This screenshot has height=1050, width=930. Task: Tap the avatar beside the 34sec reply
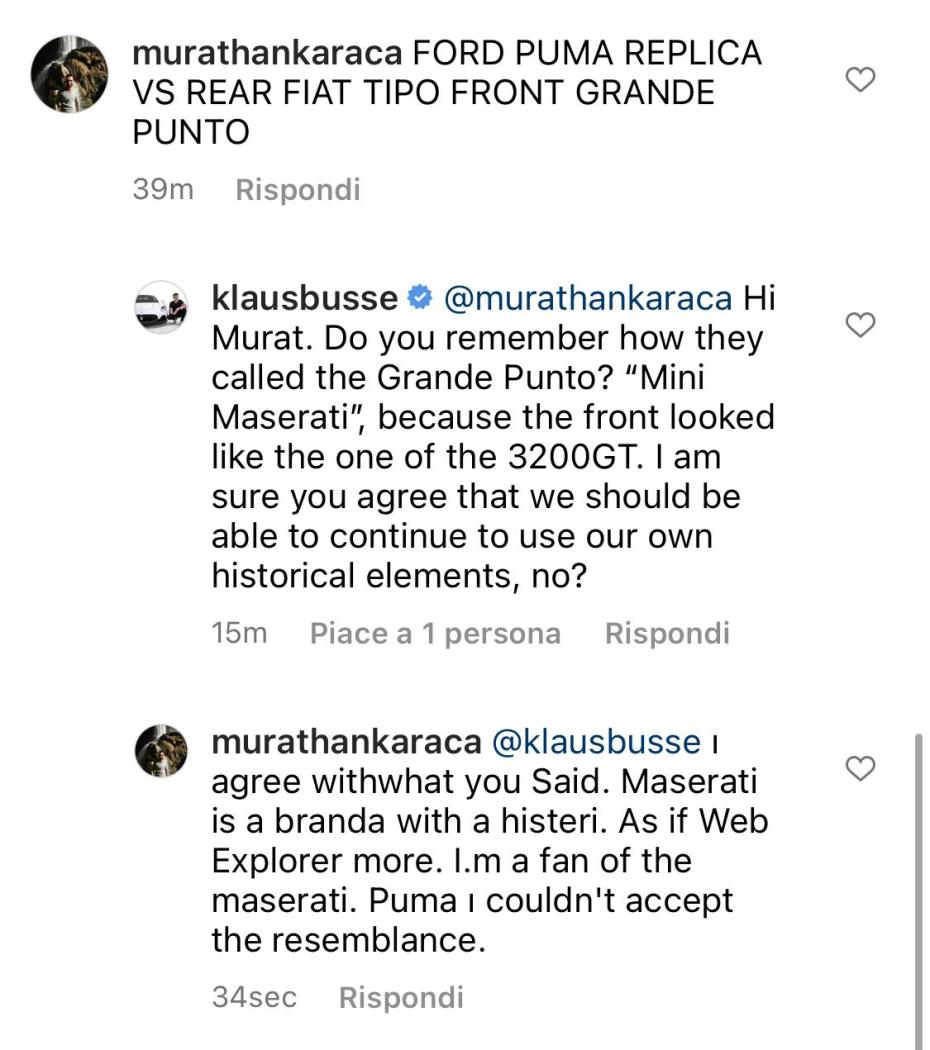[x=161, y=751]
